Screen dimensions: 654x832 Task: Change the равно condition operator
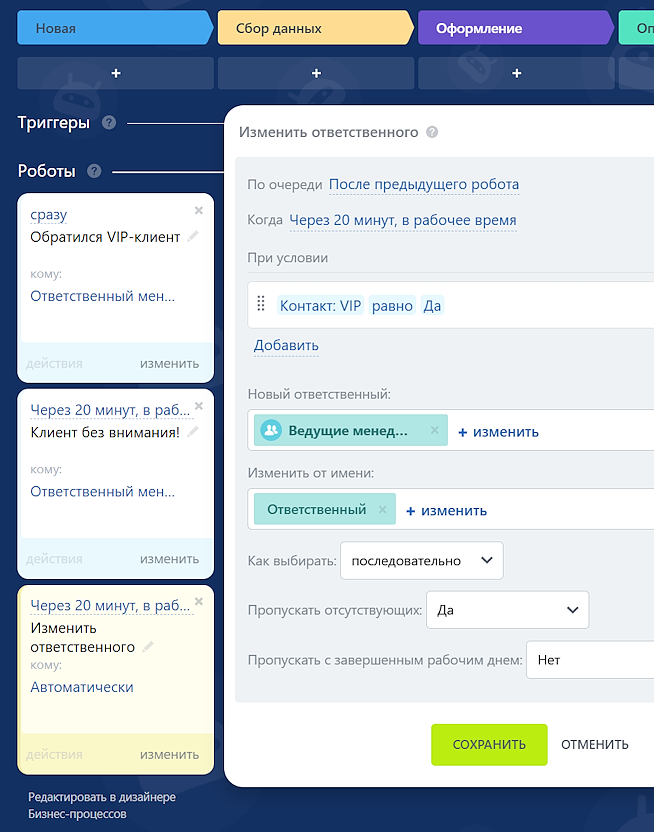392,306
